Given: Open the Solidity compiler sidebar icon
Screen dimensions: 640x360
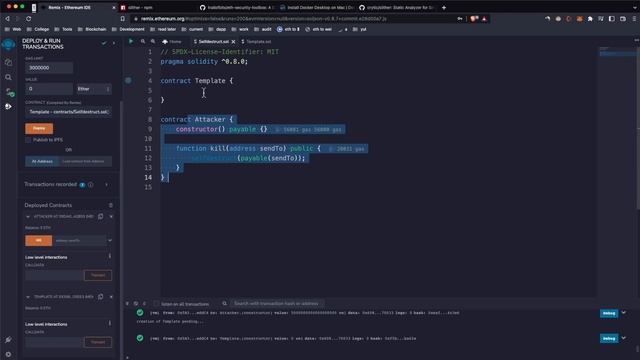Looking at the screenshot, I should [x=9, y=92].
